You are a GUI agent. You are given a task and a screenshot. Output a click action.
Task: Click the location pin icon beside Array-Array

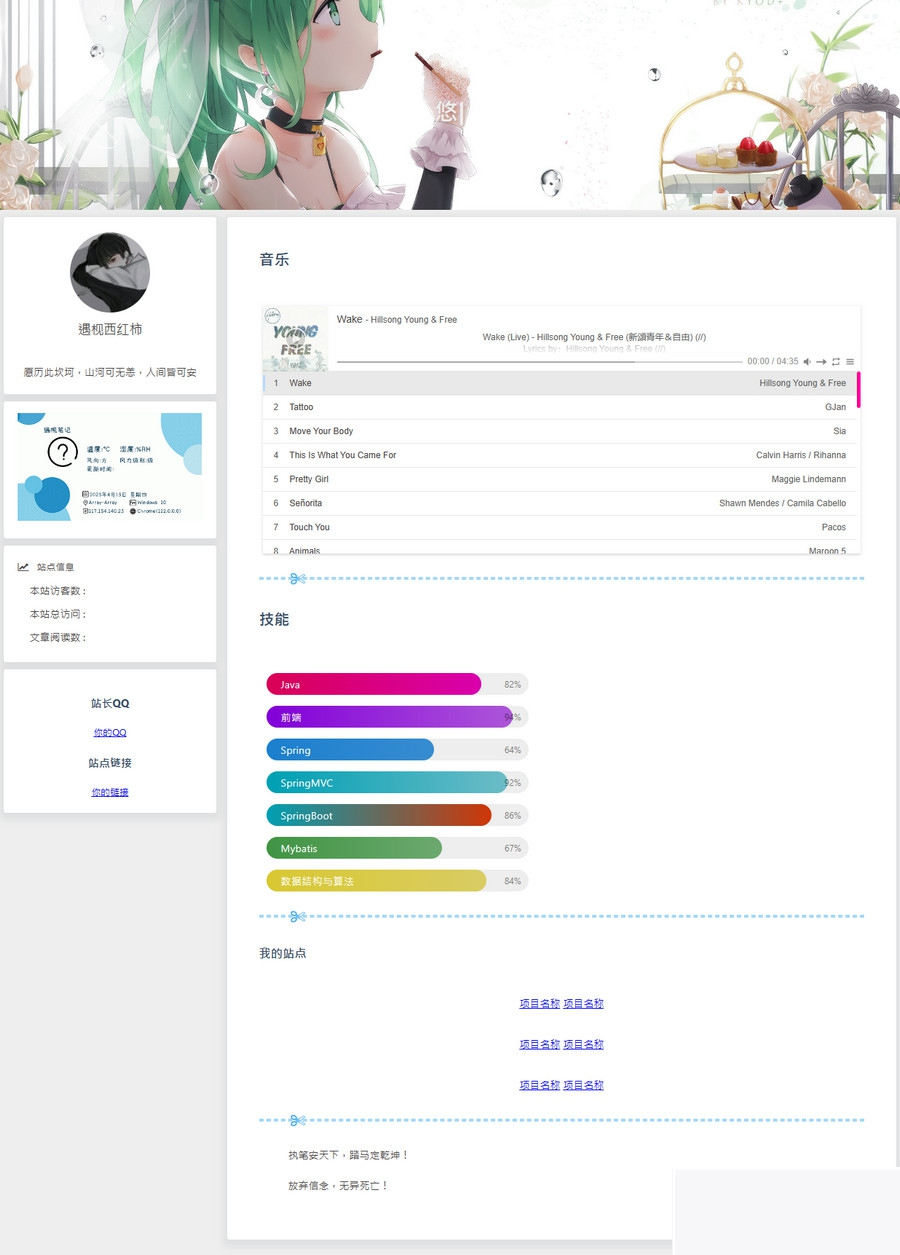pyautogui.click(x=85, y=502)
